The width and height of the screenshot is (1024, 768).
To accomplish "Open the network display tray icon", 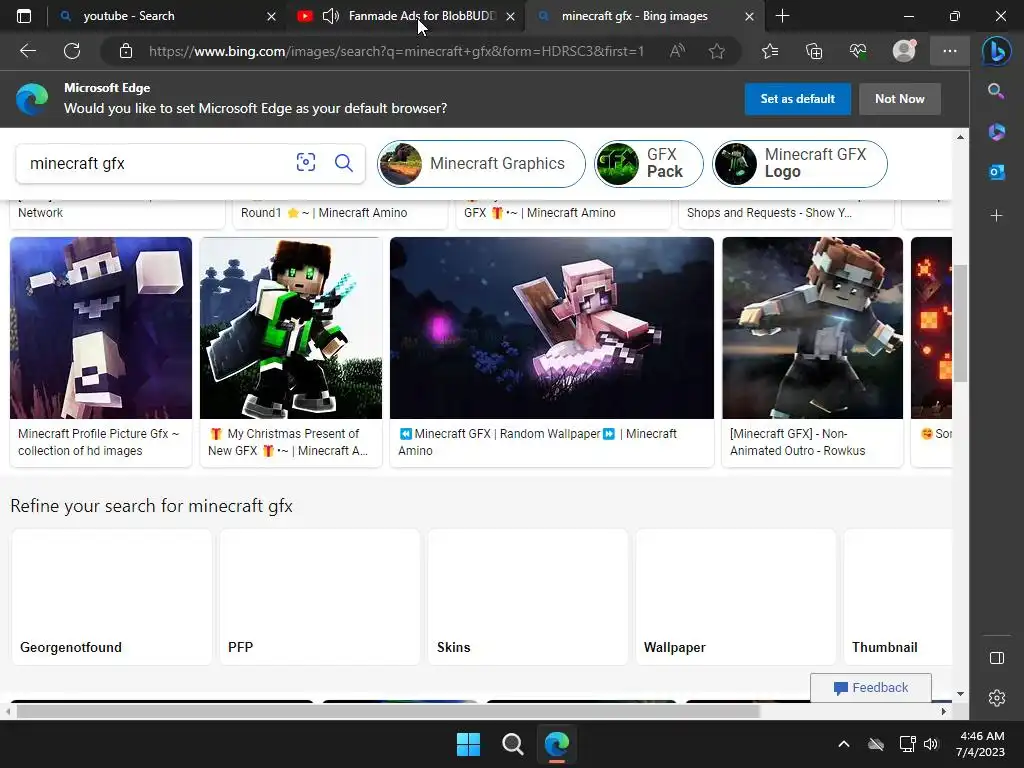I will point(907,744).
